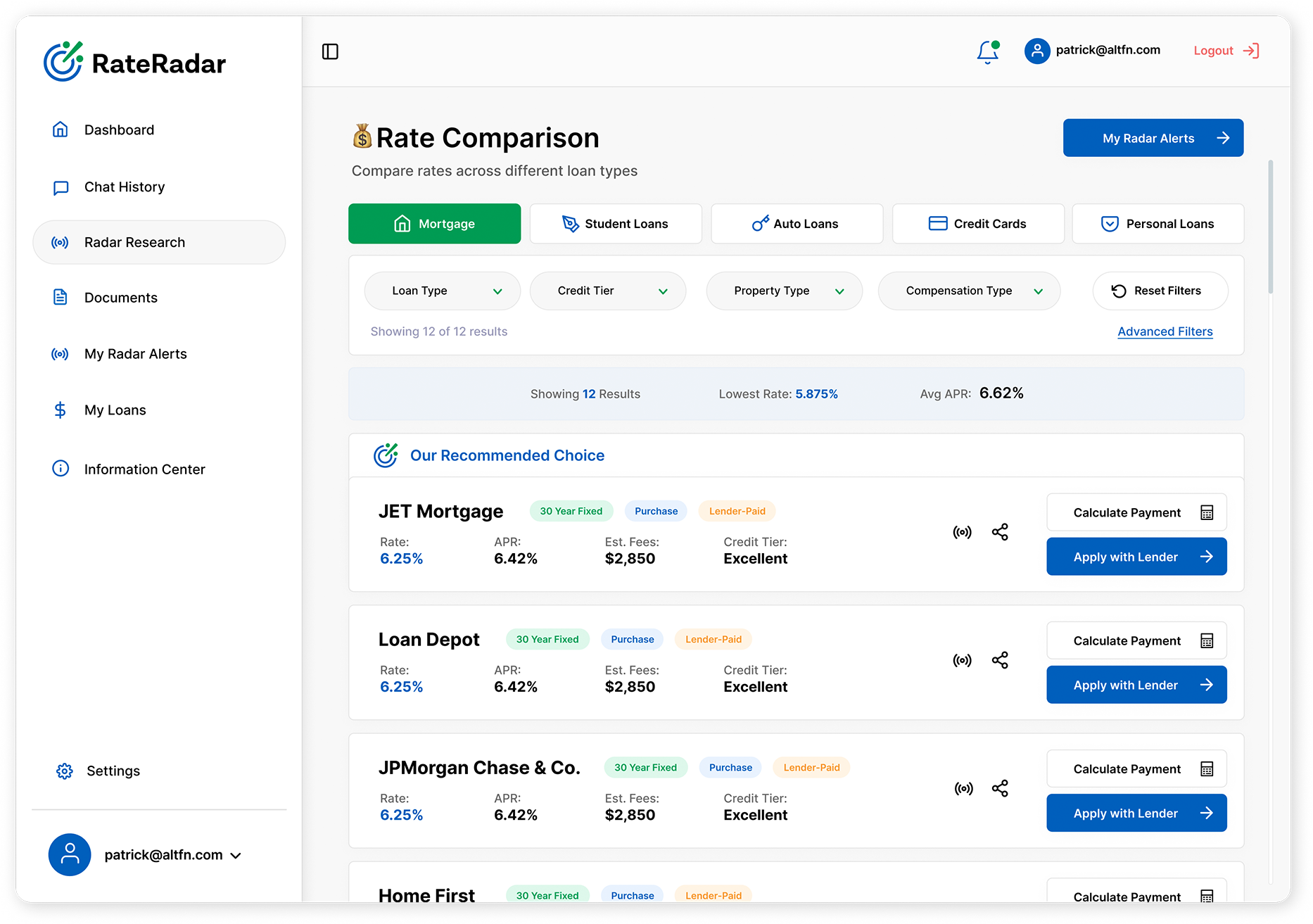Select the Mortgage tab
This screenshot has height=924, width=1313.
point(435,224)
